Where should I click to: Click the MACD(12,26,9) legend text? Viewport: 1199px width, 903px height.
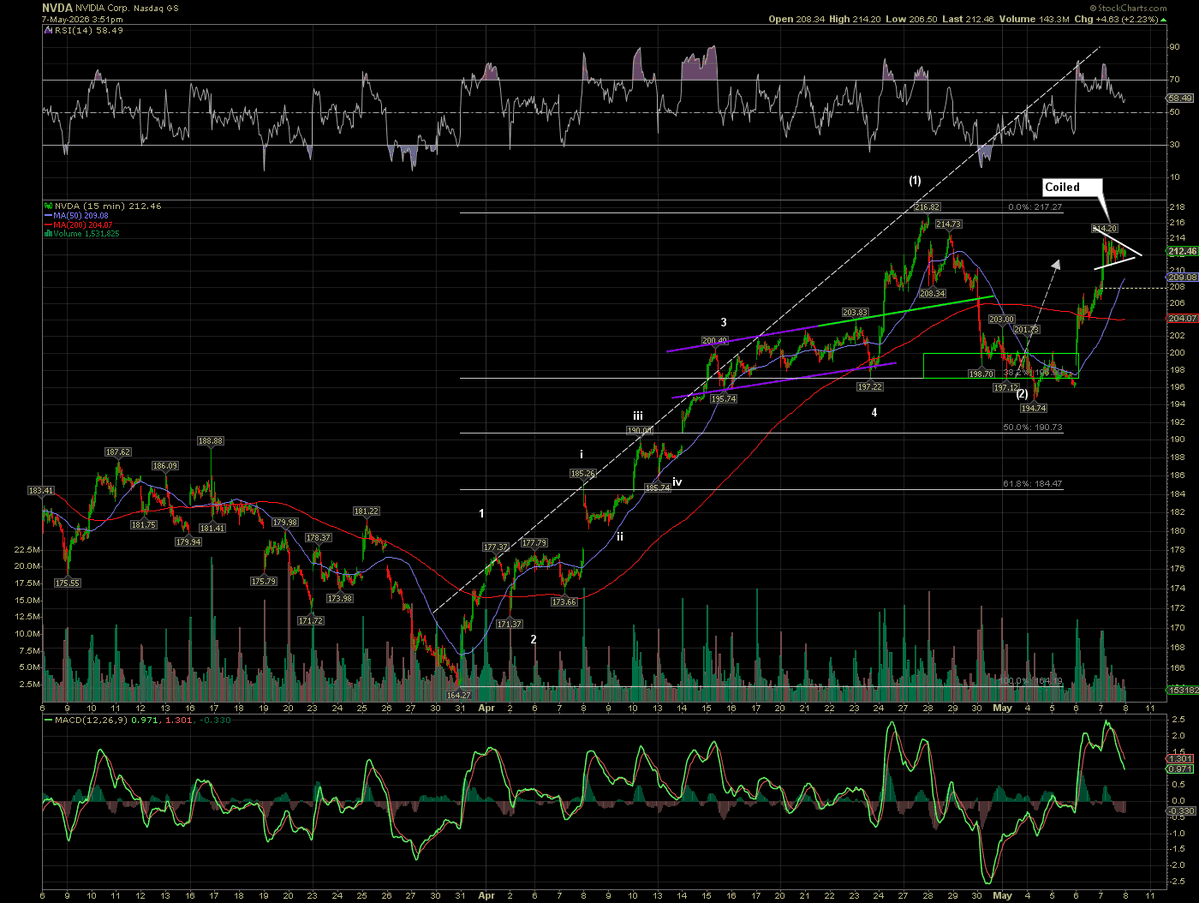[92, 720]
